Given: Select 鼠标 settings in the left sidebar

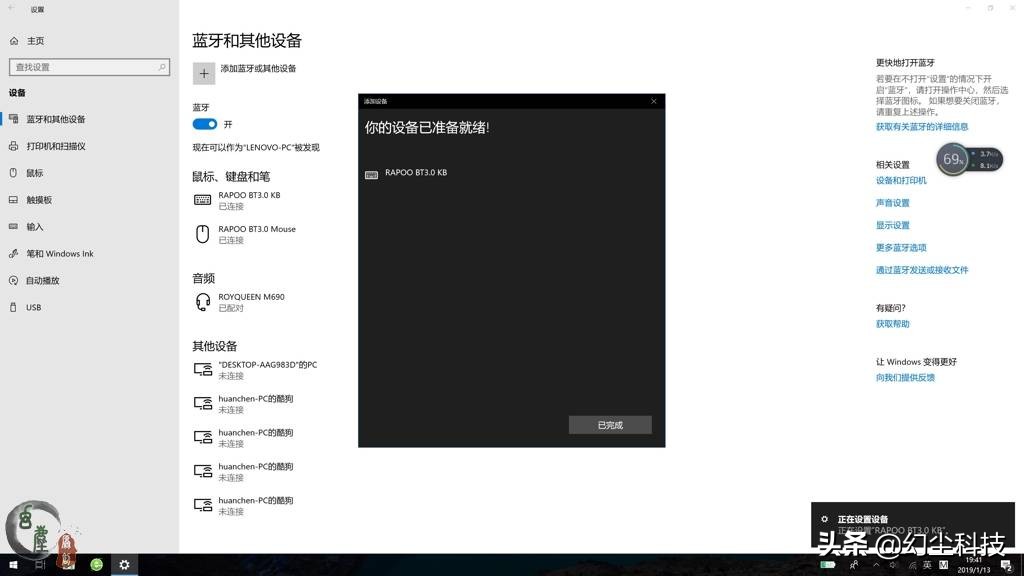Looking at the screenshot, I should [35, 173].
